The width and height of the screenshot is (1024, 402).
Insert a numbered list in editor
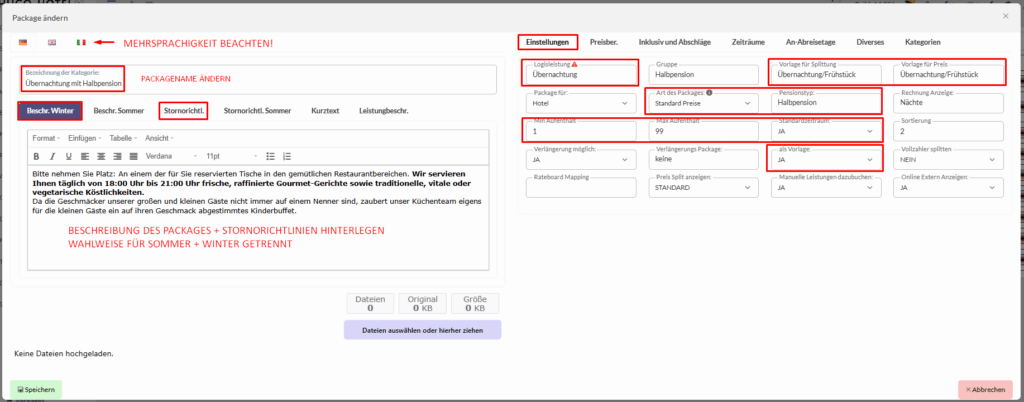tap(287, 156)
